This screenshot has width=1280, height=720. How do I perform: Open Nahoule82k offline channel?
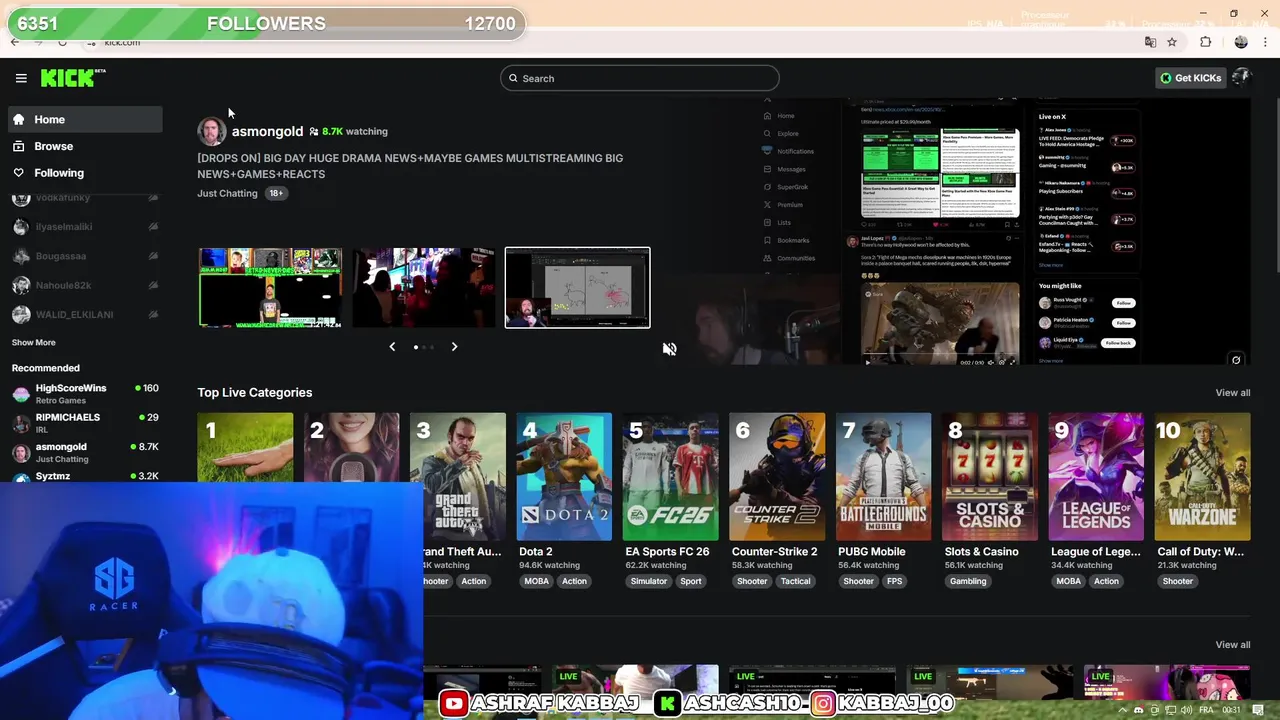point(85,285)
